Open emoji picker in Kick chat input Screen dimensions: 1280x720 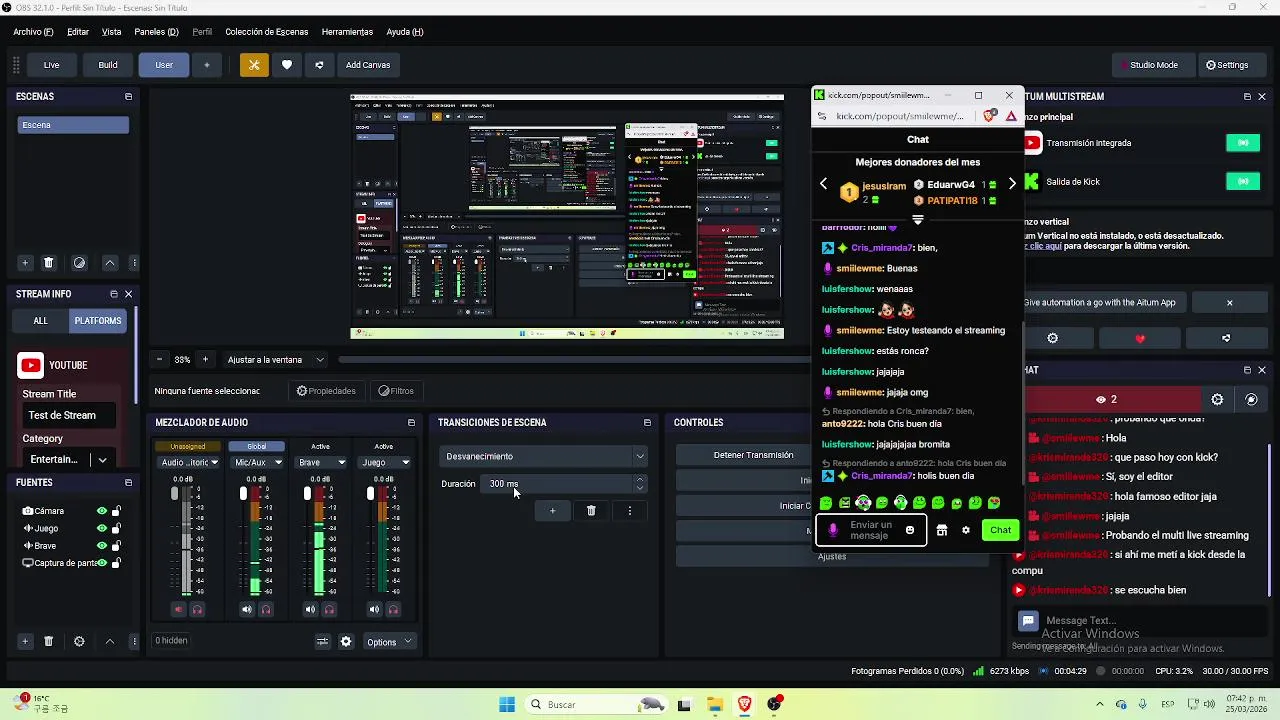[x=909, y=530]
